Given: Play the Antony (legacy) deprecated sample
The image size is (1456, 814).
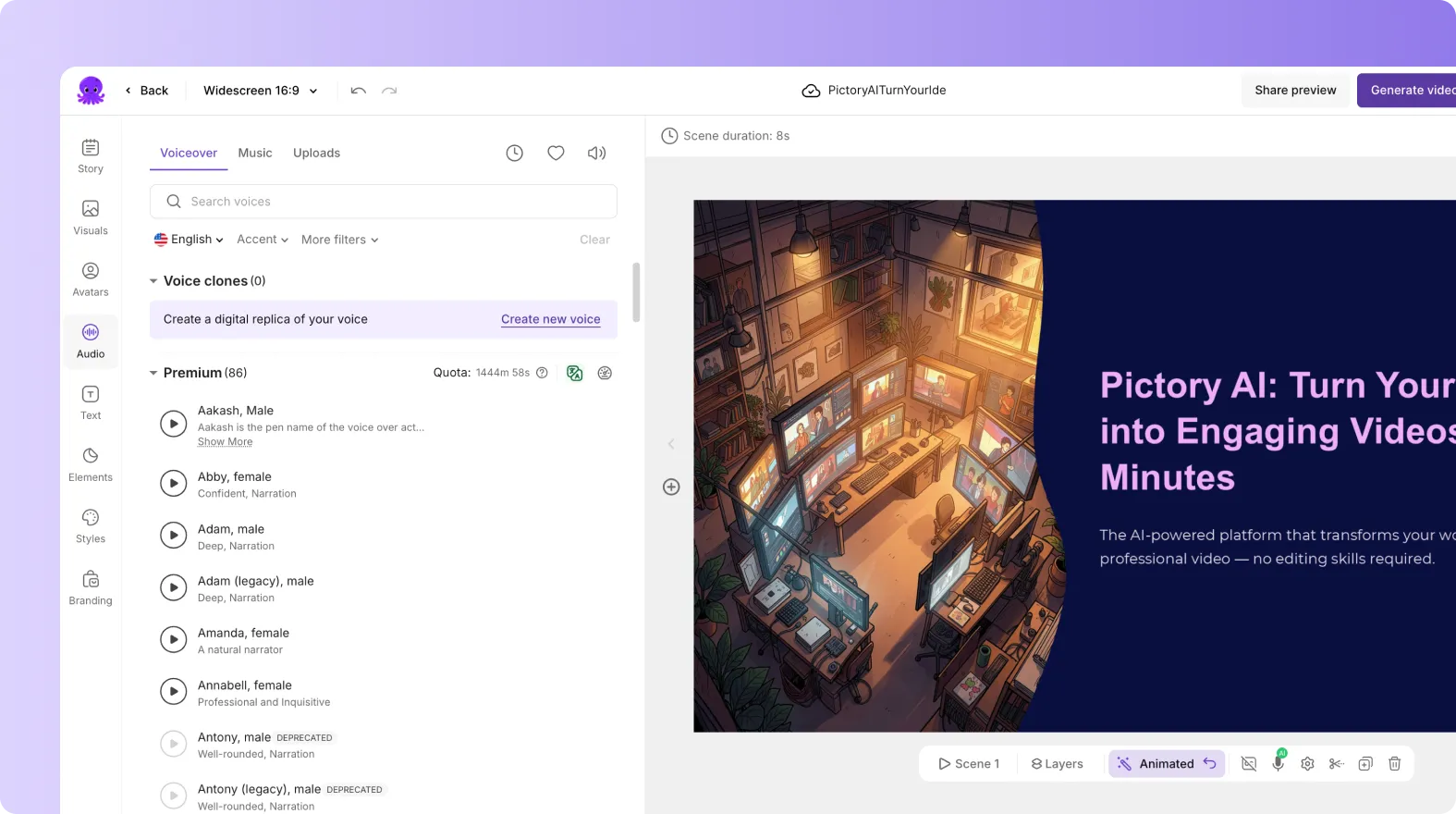Looking at the screenshot, I should pos(174,795).
